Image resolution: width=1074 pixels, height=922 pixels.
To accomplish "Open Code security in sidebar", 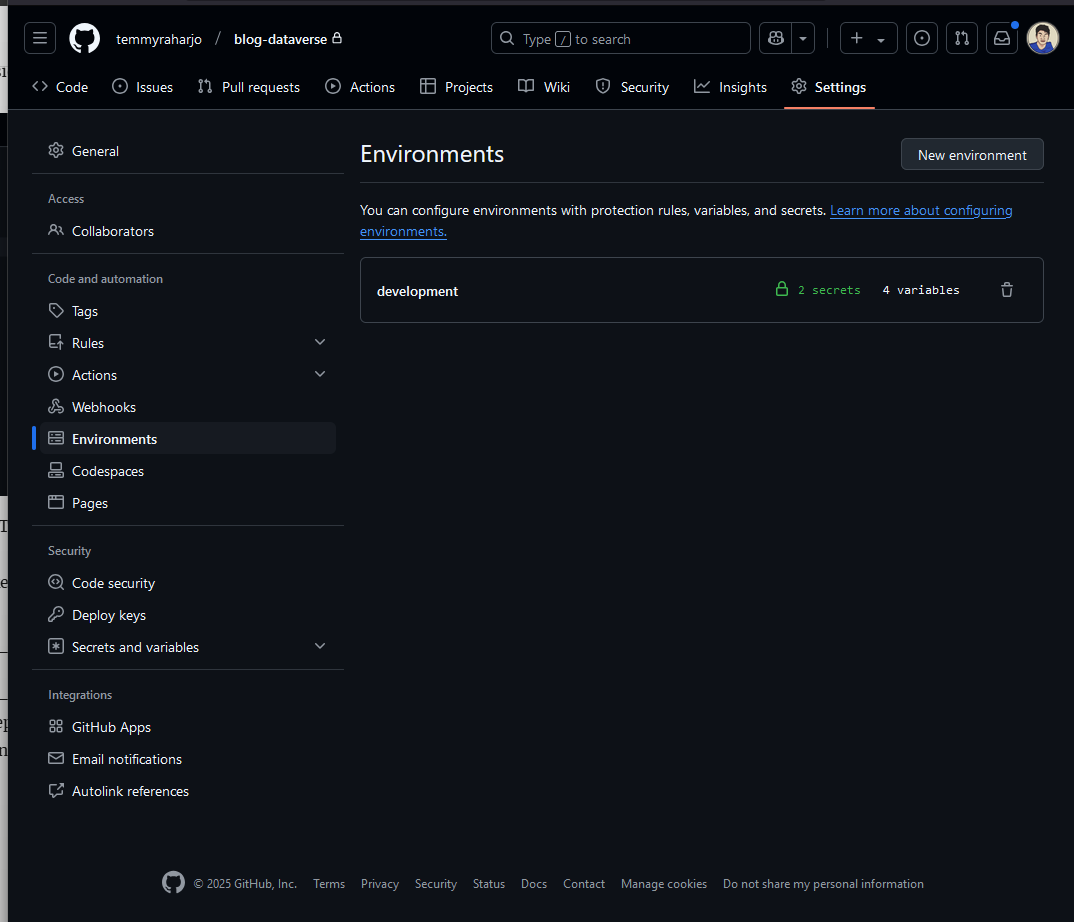I will coord(188,583).
